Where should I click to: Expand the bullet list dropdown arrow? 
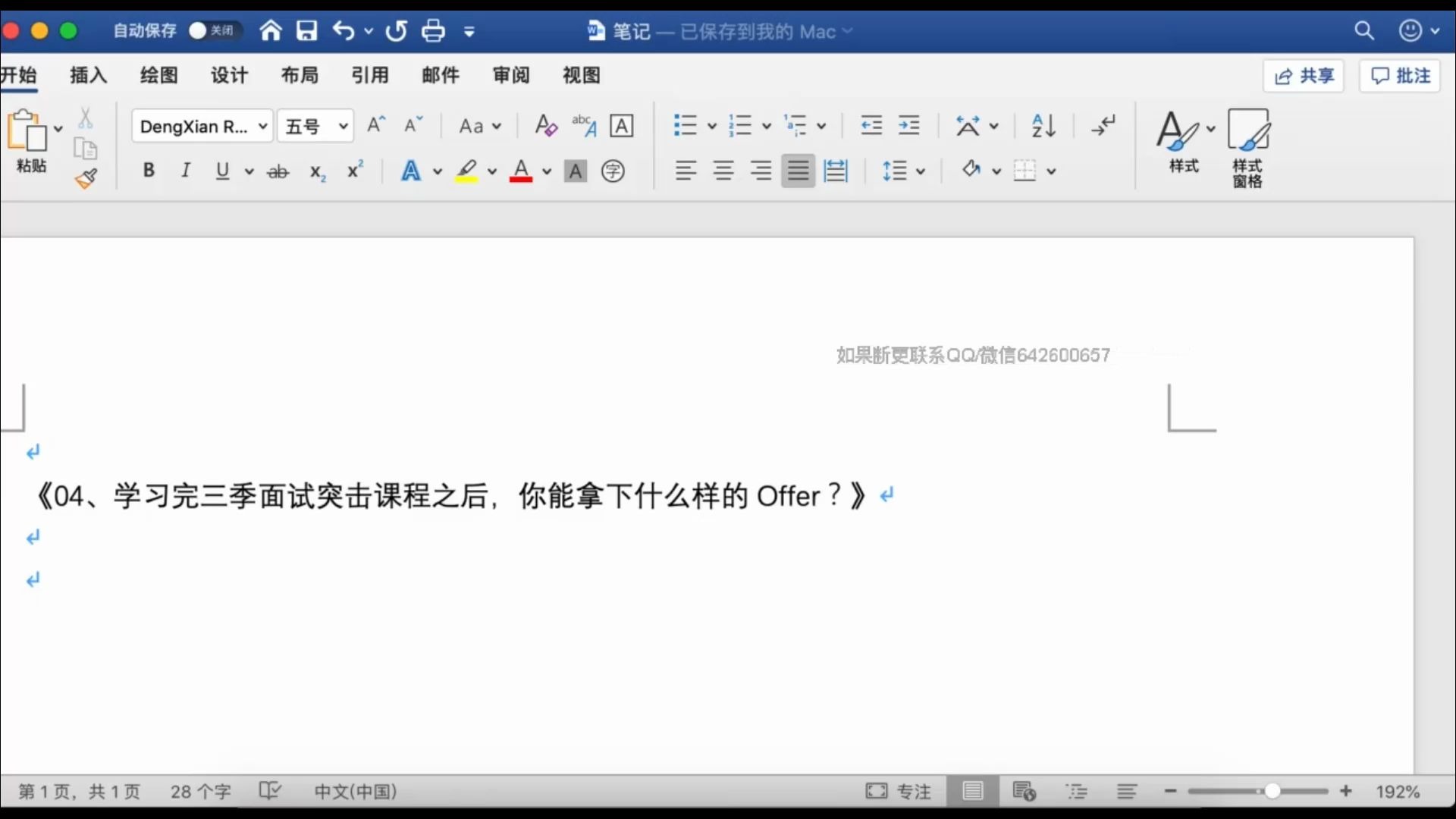pos(711,126)
